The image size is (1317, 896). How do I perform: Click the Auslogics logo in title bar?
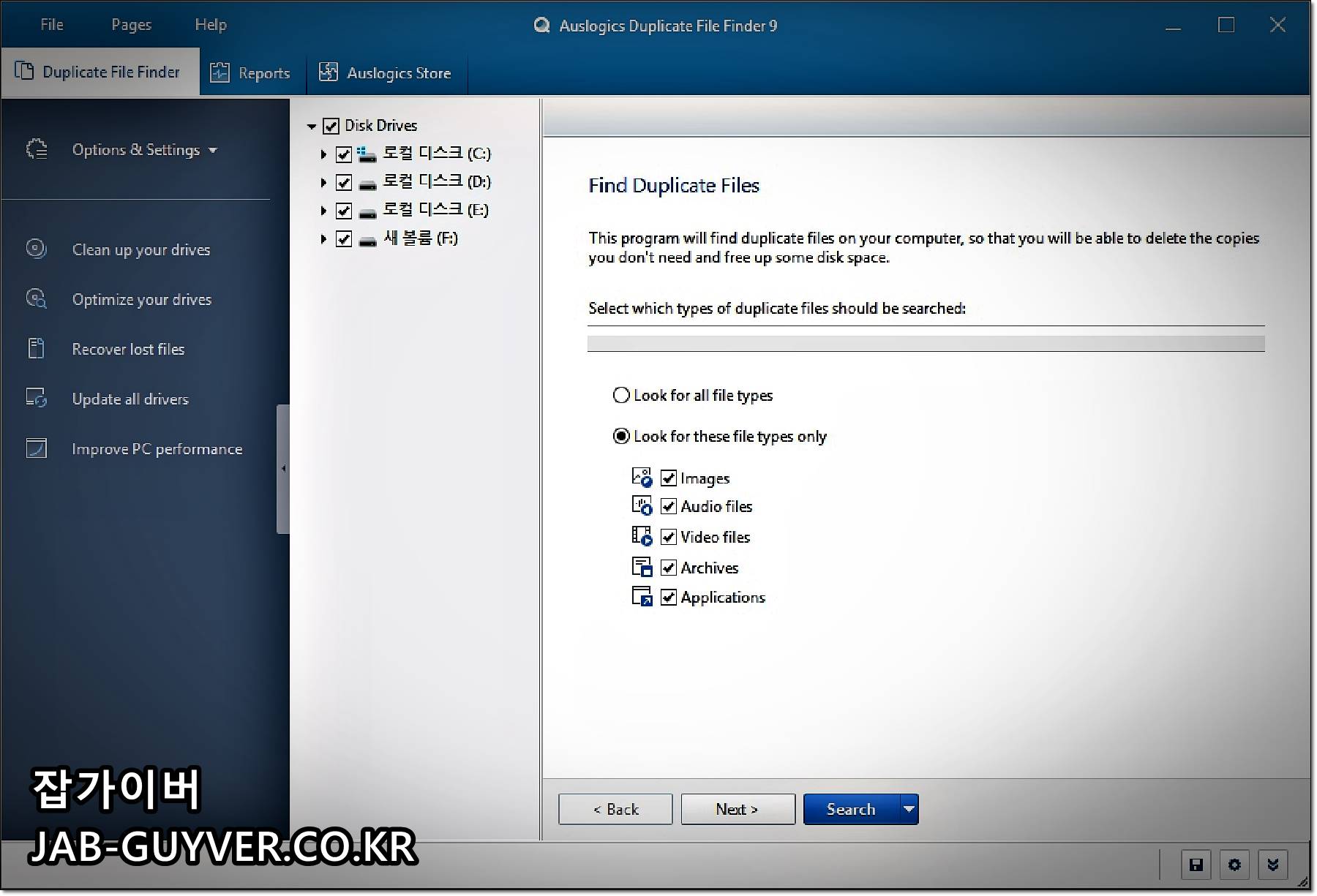[541, 26]
